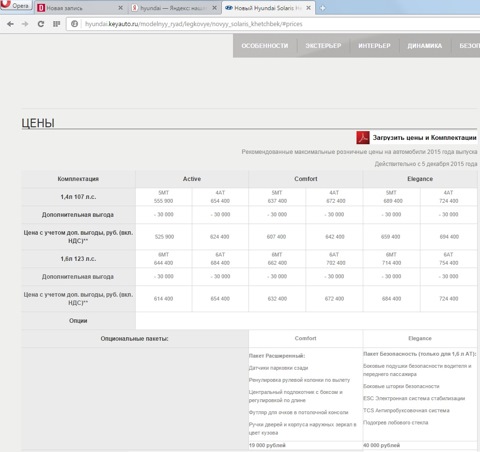Click the Comfort column header in prices table
Viewport: 480px width, 452px height.
click(306, 179)
